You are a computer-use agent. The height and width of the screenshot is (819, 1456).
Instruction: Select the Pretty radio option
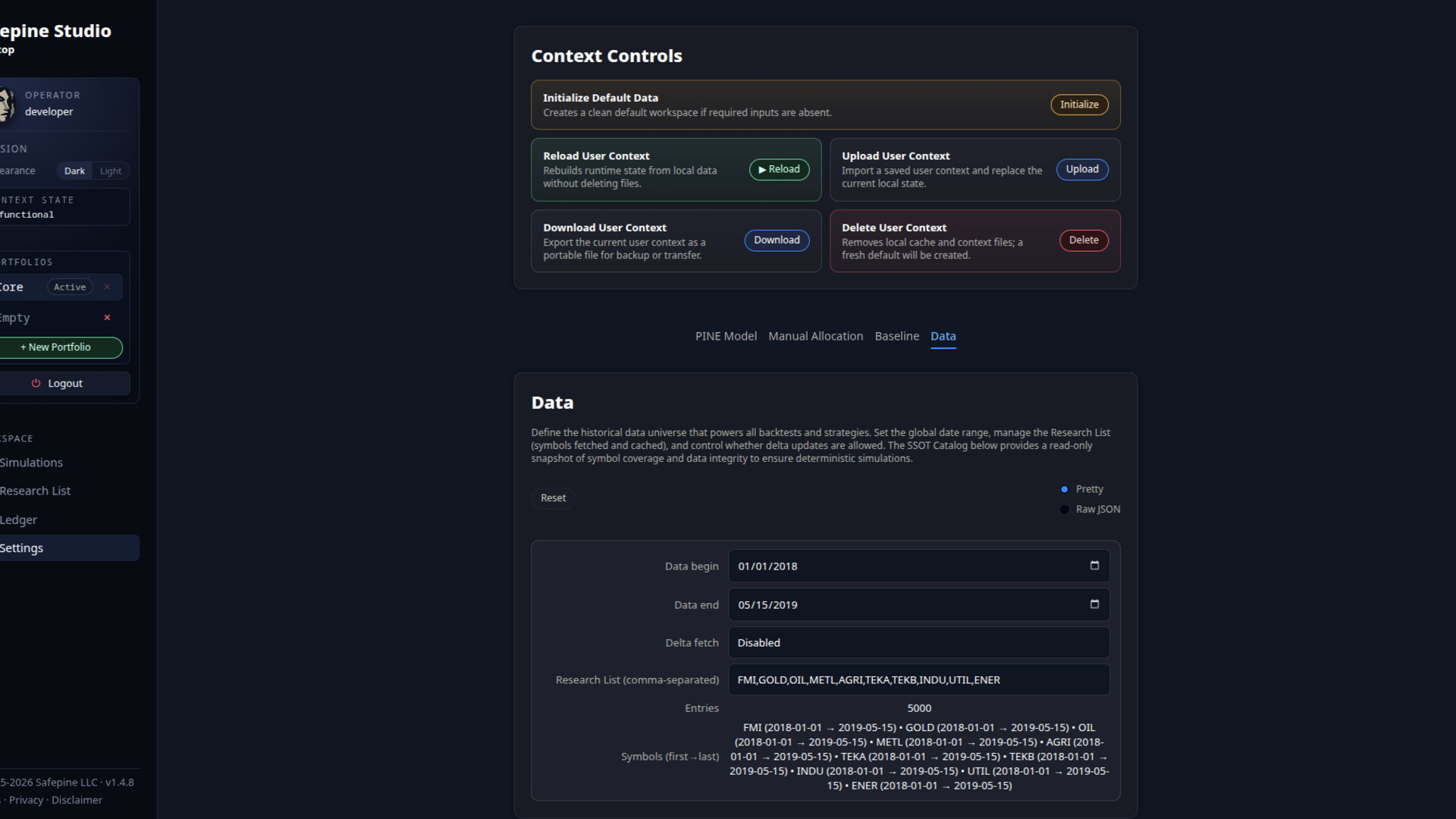(x=1064, y=489)
